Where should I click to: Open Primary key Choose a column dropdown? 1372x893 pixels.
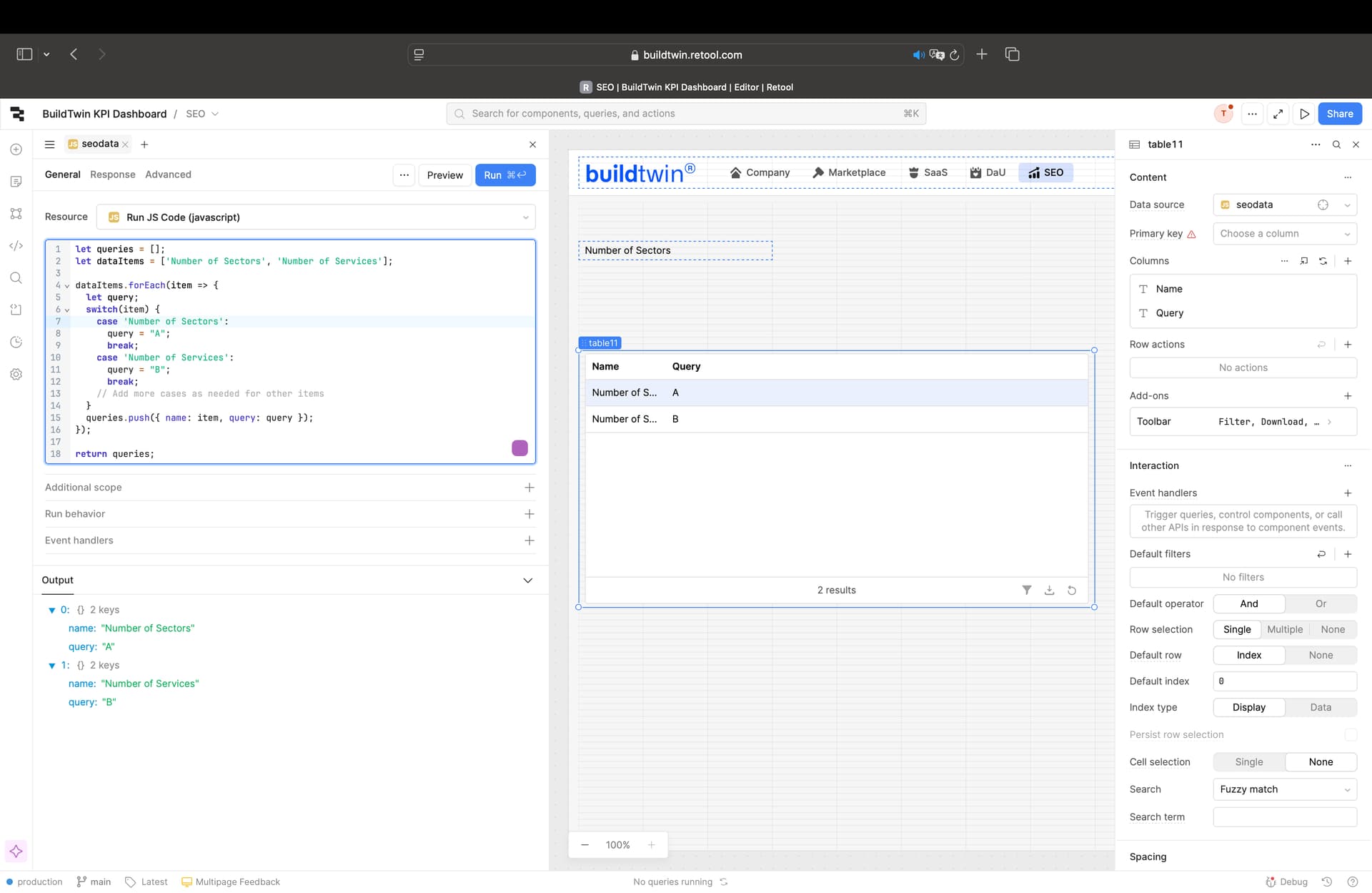pos(1285,234)
